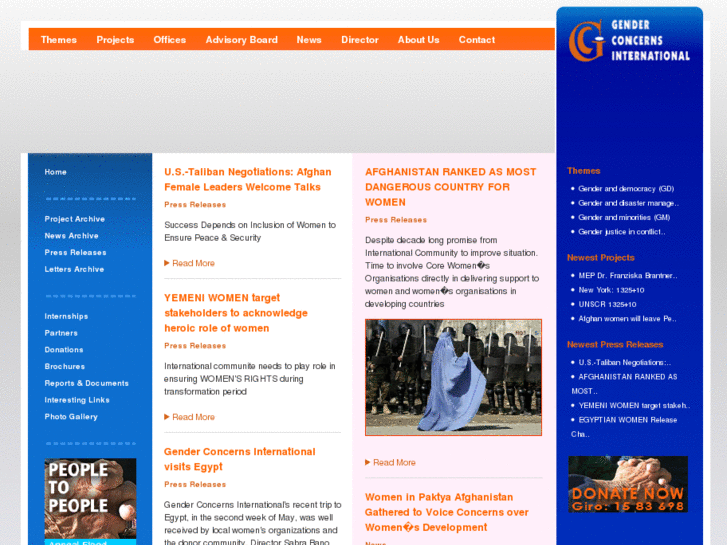Open the Contact page
Viewport: 727px width, 545px height.
click(477, 40)
